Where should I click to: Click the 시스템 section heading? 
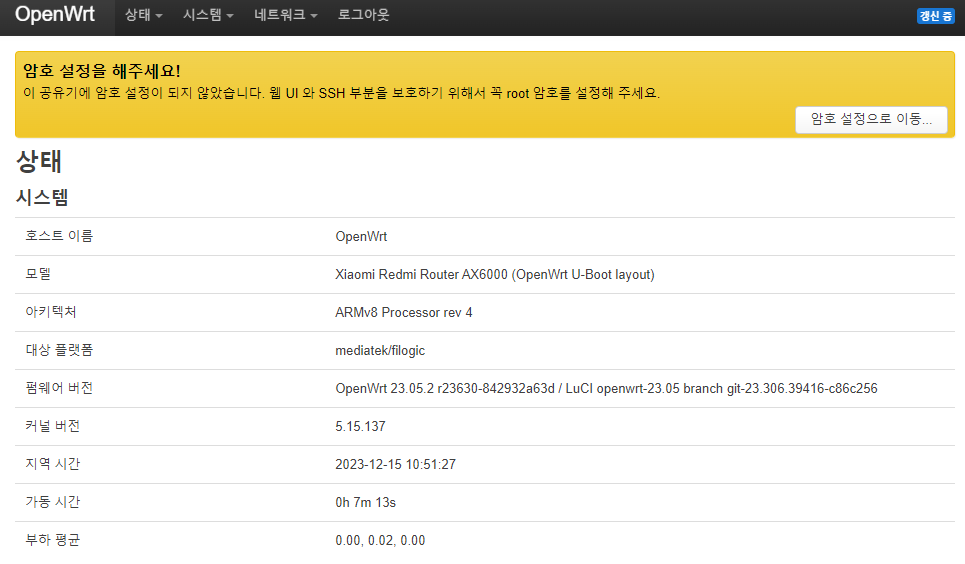point(42,198)
